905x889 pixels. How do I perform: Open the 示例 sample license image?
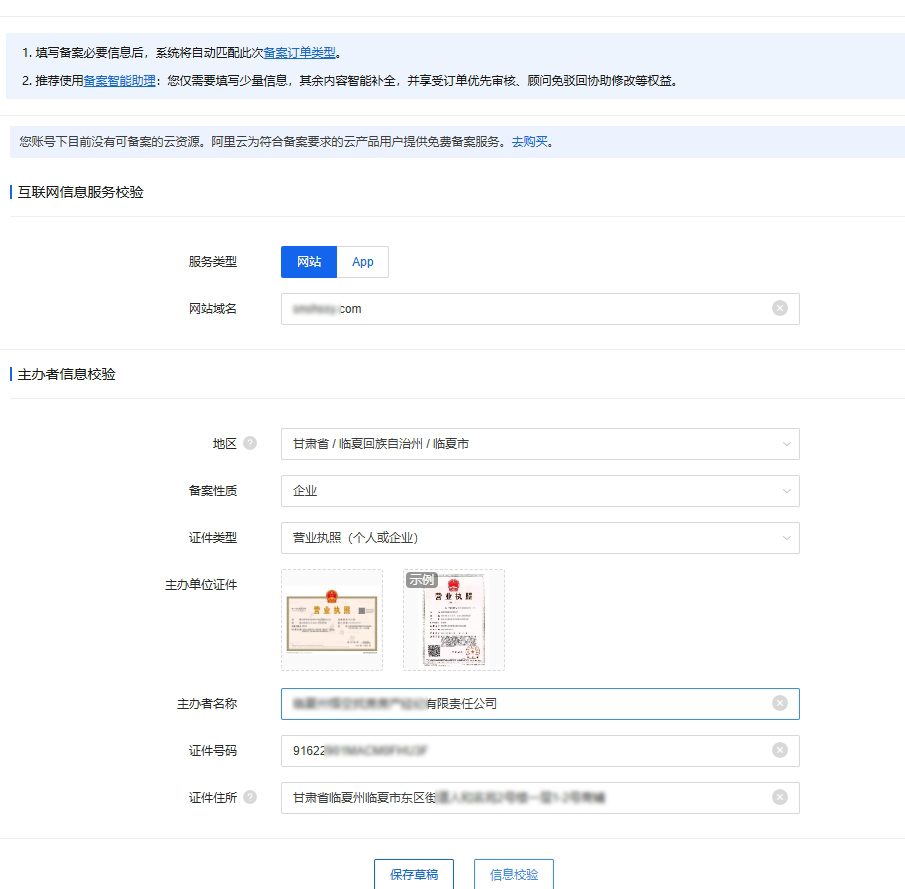454,620
